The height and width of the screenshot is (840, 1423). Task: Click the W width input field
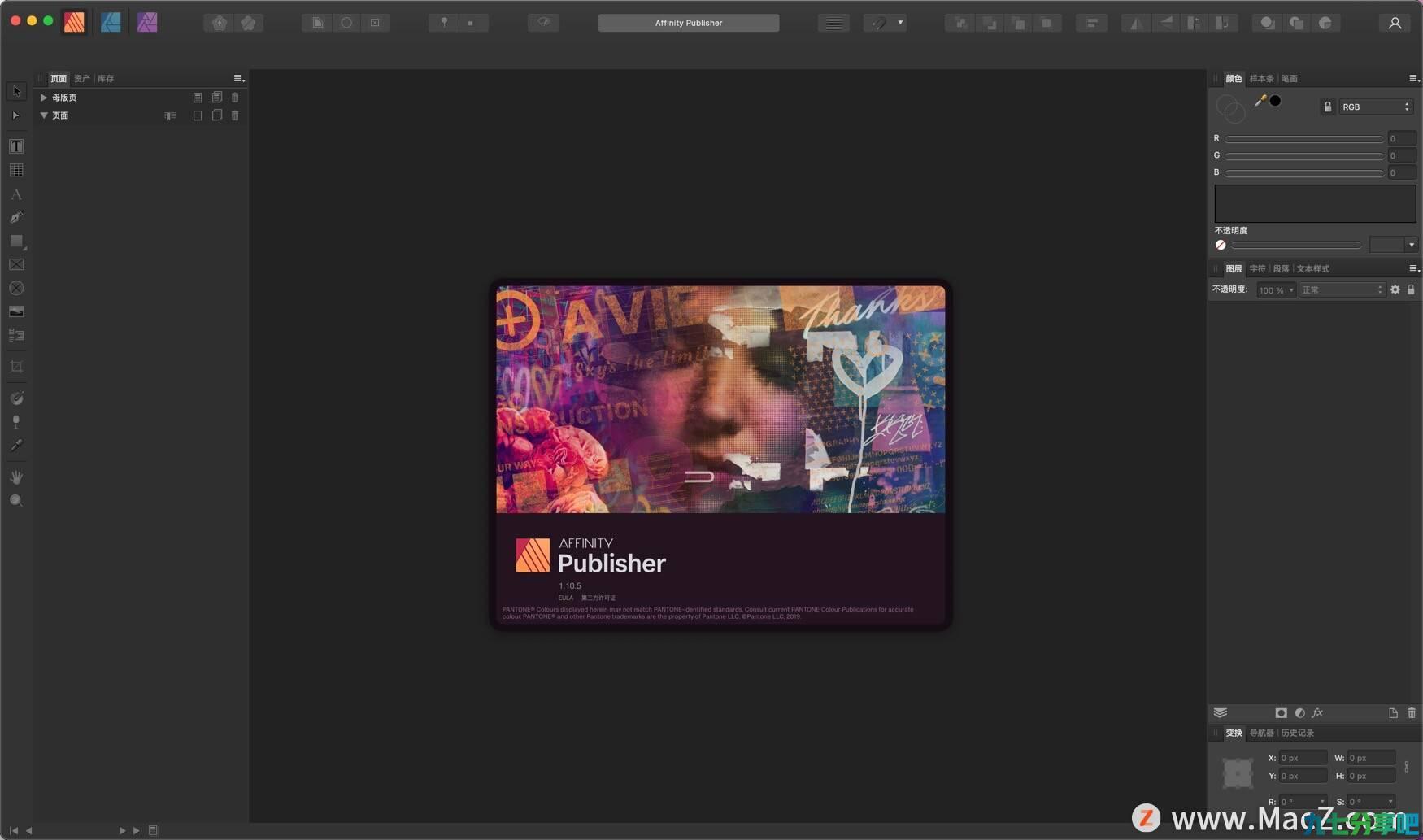point(1372,758)
